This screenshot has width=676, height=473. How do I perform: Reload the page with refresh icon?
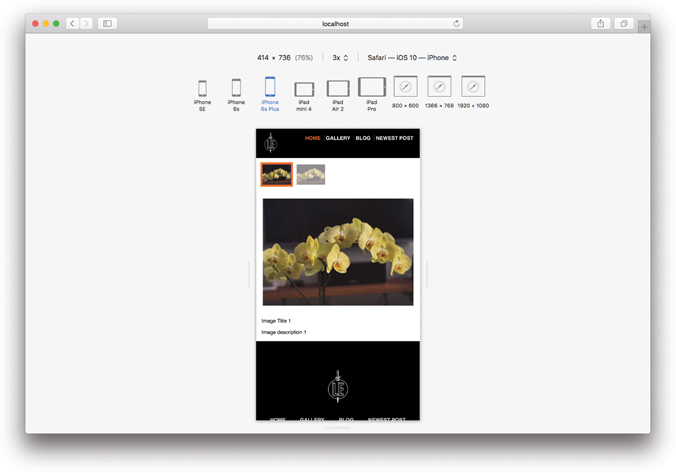[457, 23]
